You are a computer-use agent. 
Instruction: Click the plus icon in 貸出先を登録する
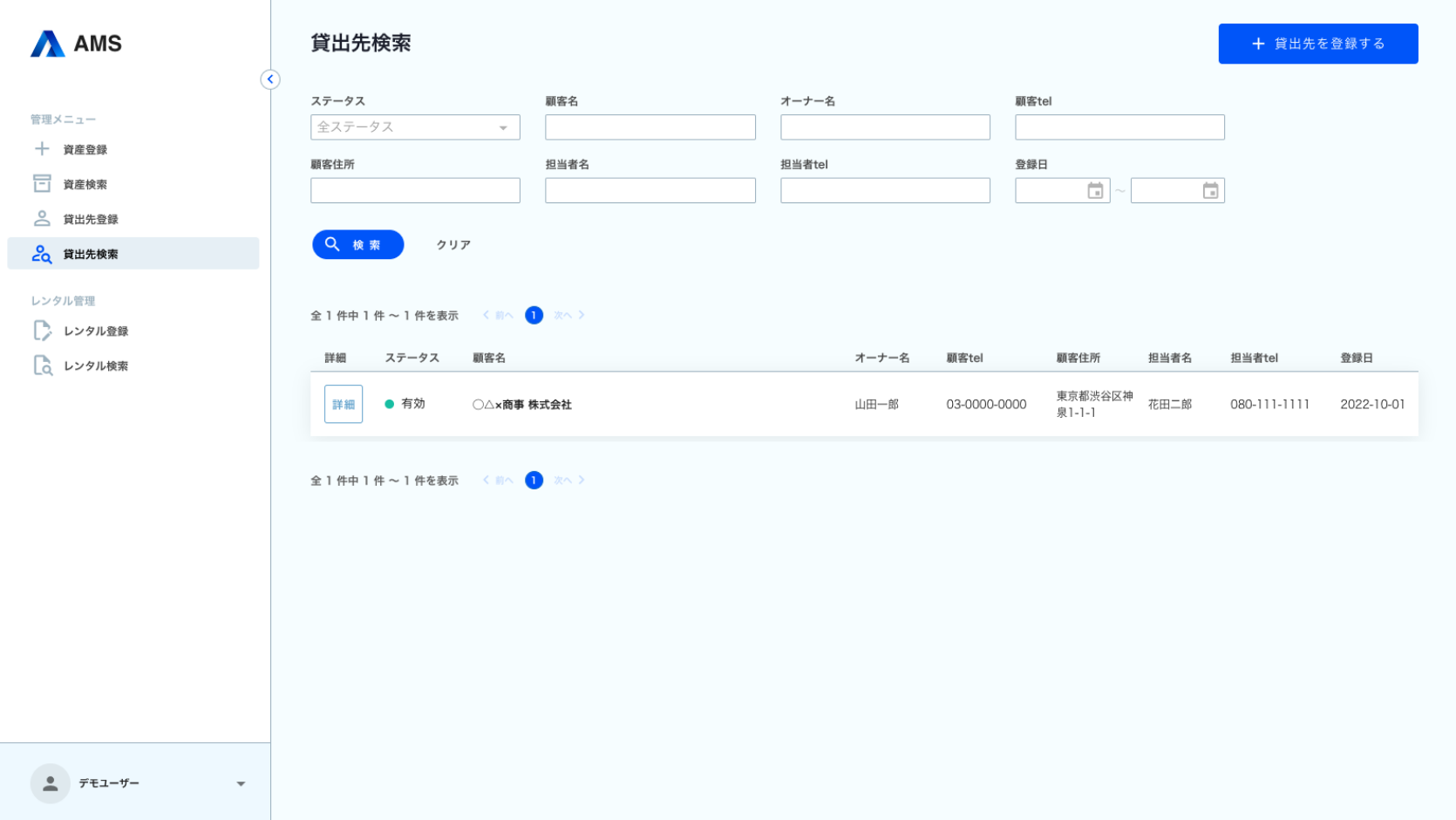tap(1258, 44)
